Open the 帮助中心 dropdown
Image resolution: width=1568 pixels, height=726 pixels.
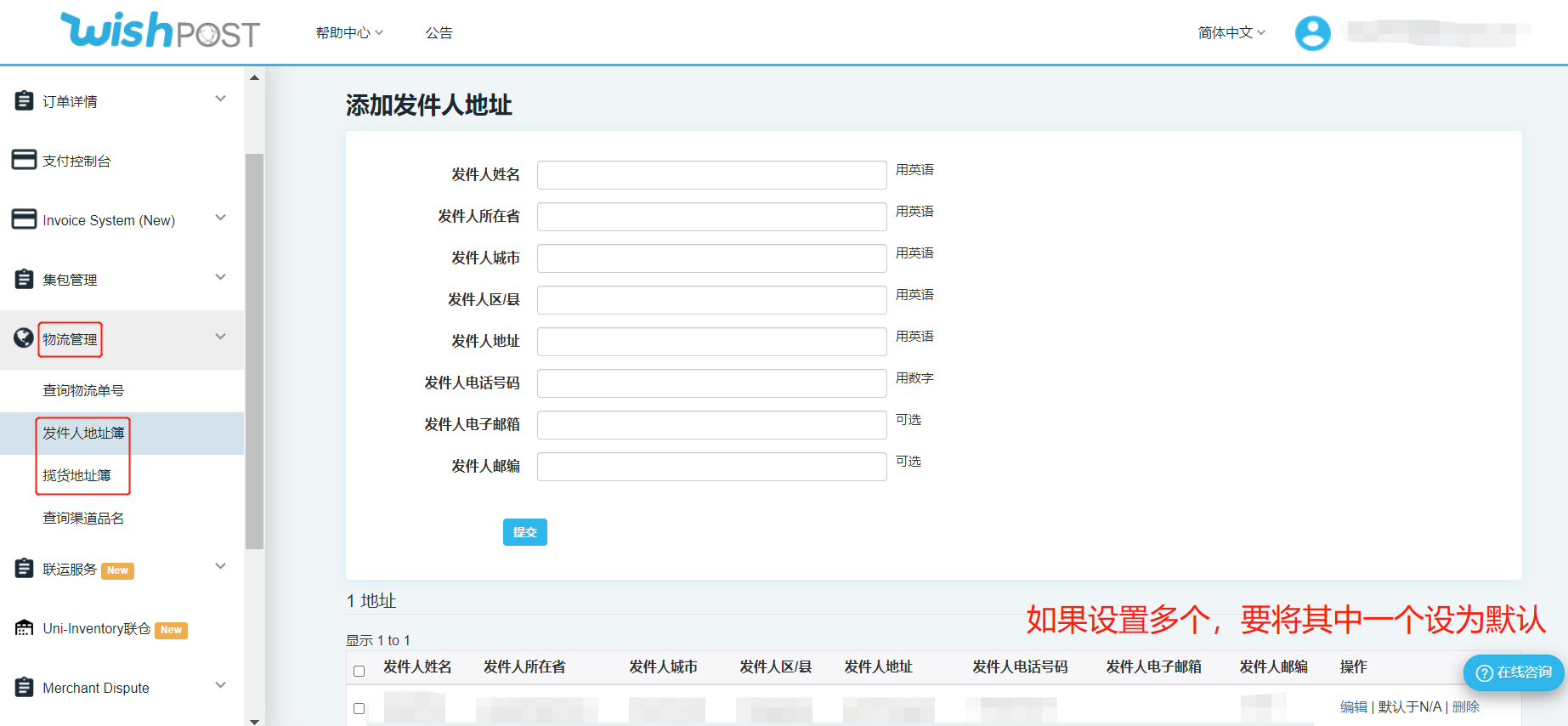point(349,32)
